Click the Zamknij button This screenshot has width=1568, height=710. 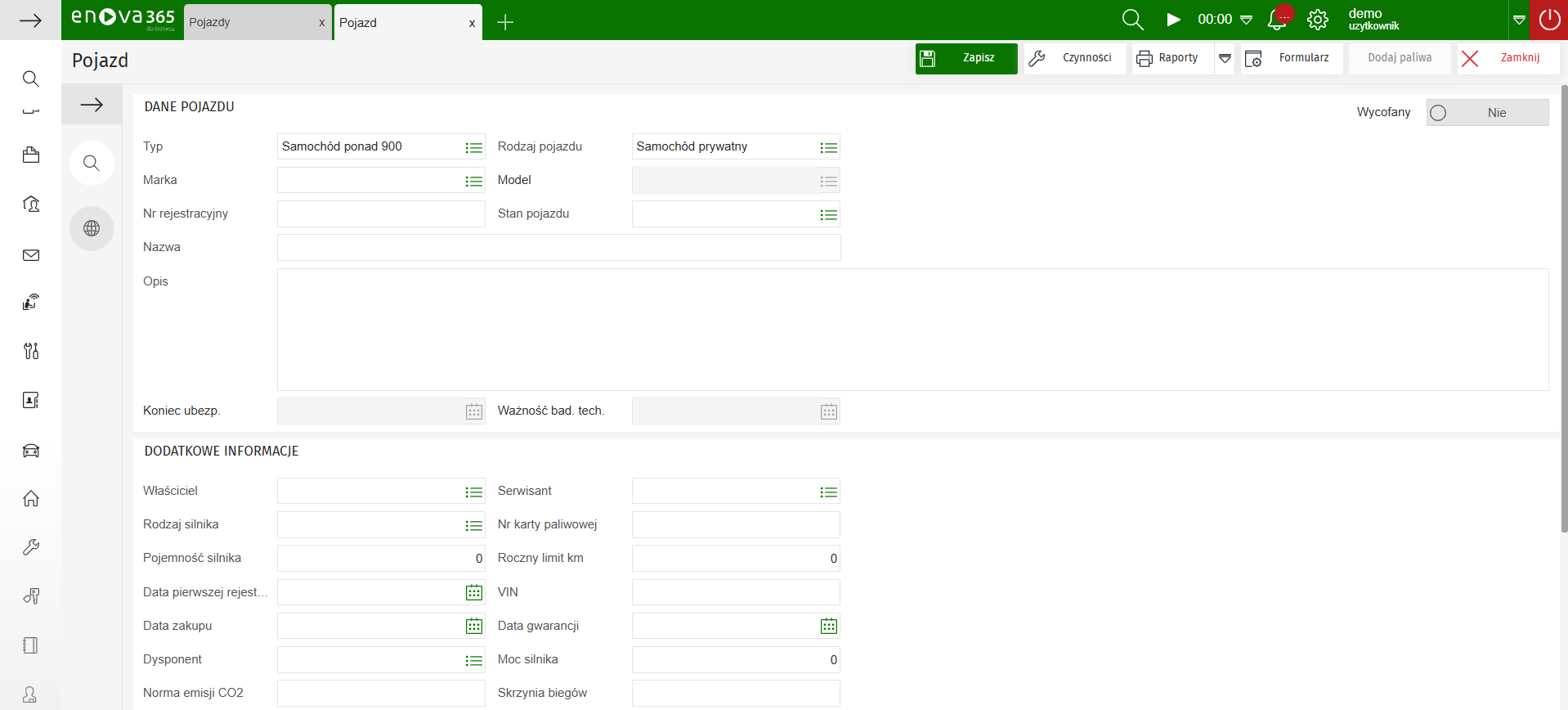click(x=1508, y=58)
